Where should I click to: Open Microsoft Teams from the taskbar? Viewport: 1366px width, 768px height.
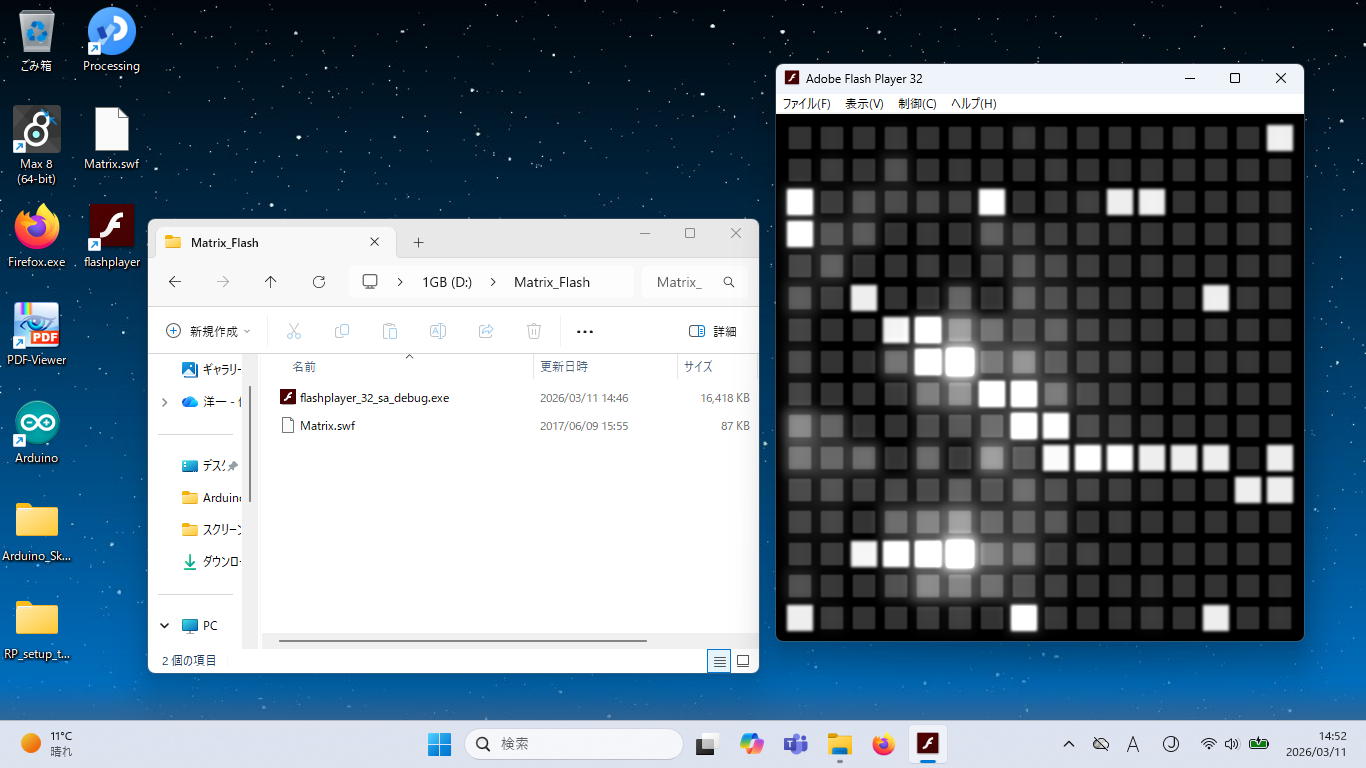click(796, 744)
